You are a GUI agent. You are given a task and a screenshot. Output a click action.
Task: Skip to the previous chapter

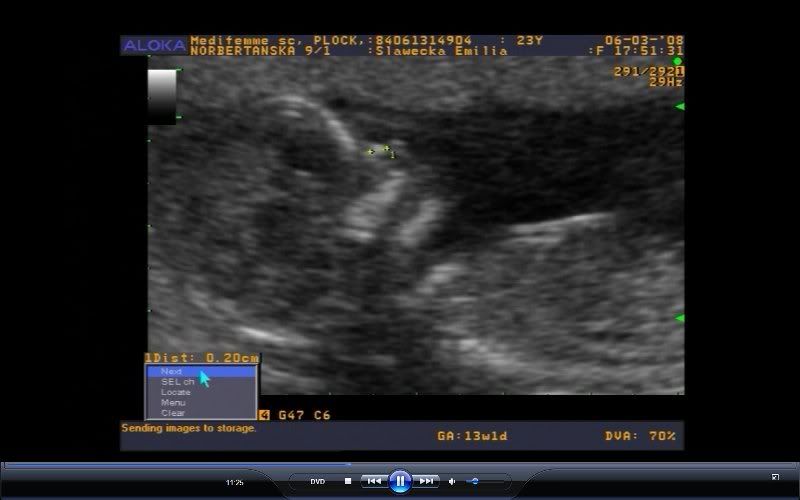374,481
